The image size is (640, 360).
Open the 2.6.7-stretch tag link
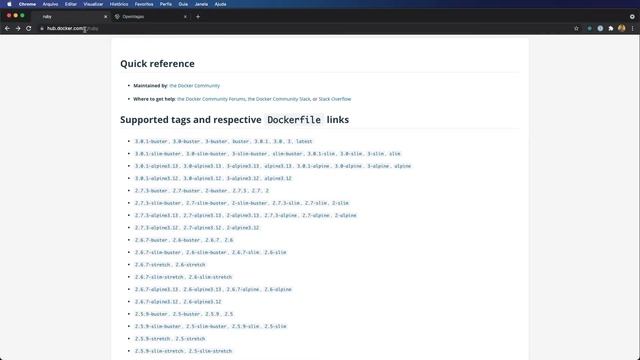[152, 264]
